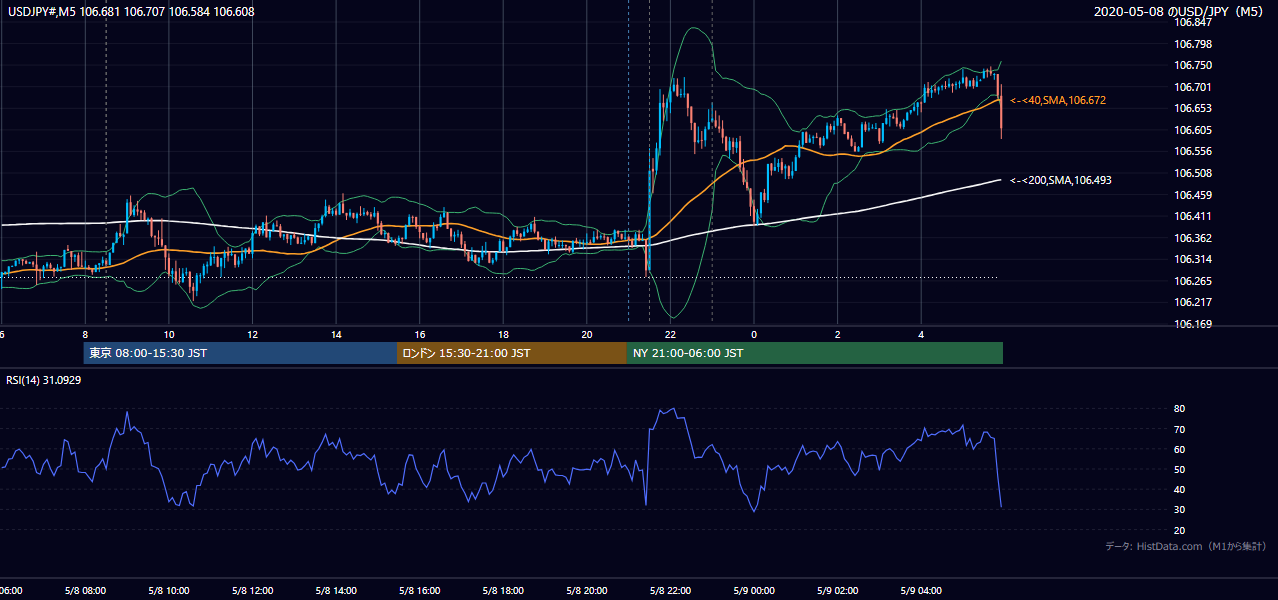
Task: Click the RSI 30 level label
Action: [1180, 509]
